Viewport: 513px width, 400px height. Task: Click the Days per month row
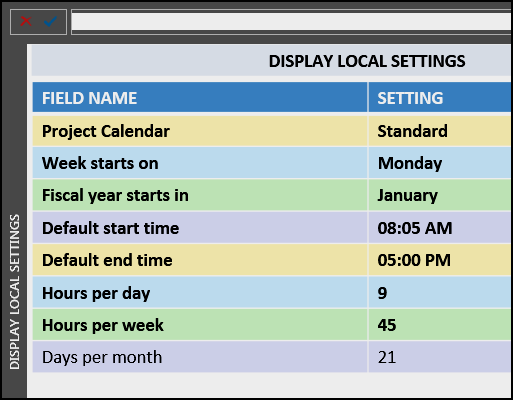272,357
